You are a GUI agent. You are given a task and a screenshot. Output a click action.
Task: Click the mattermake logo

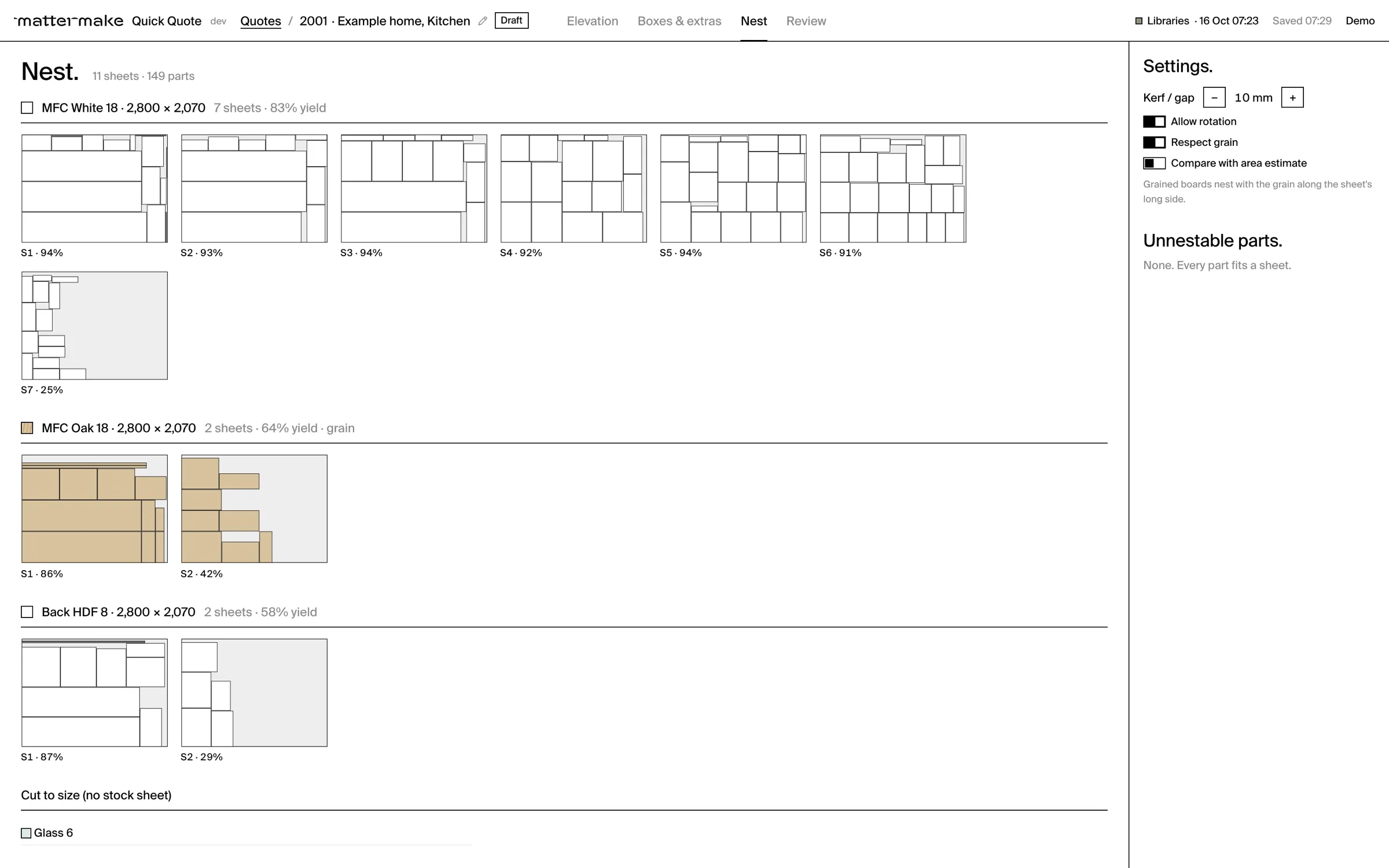69,21
